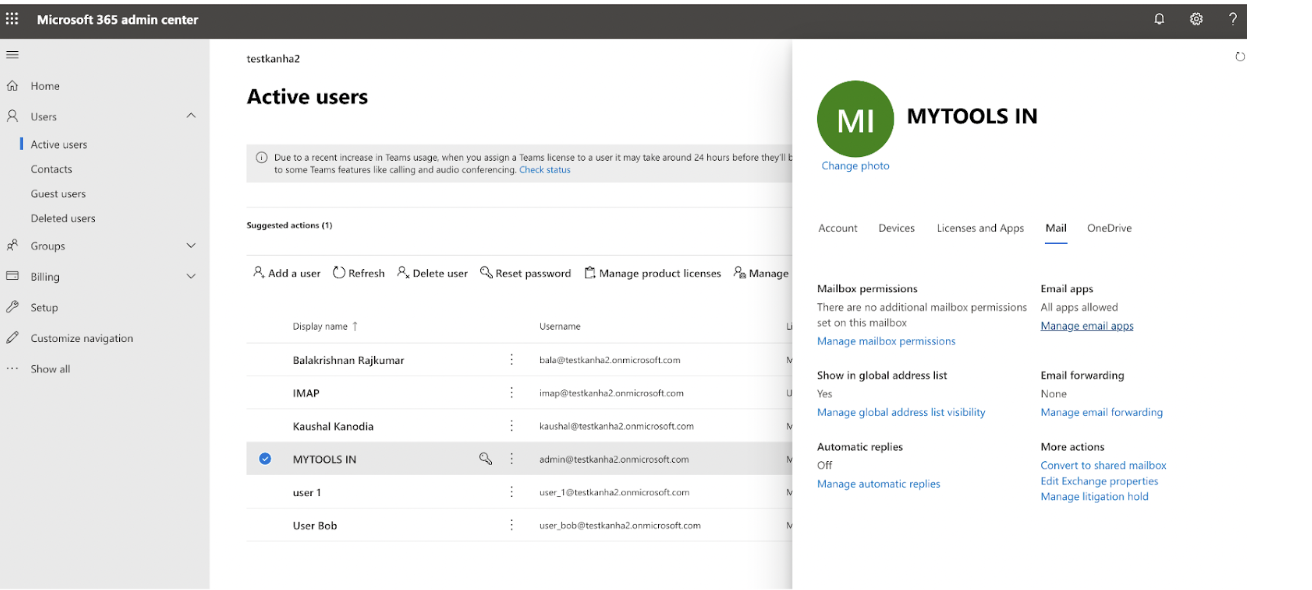Click Home in the sidebar
This screenshot has height=590, width=1312.
[45, 86]
